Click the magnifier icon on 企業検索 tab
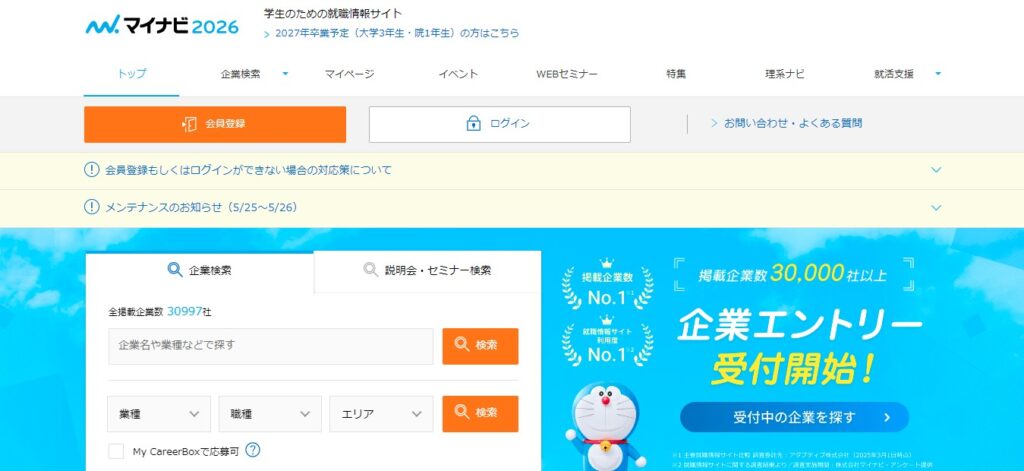This screenshot has width=1024, height=471. point(175,270)
